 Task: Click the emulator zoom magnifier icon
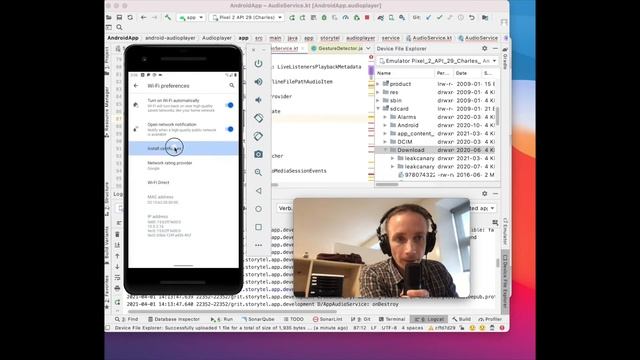coord(258,172)
